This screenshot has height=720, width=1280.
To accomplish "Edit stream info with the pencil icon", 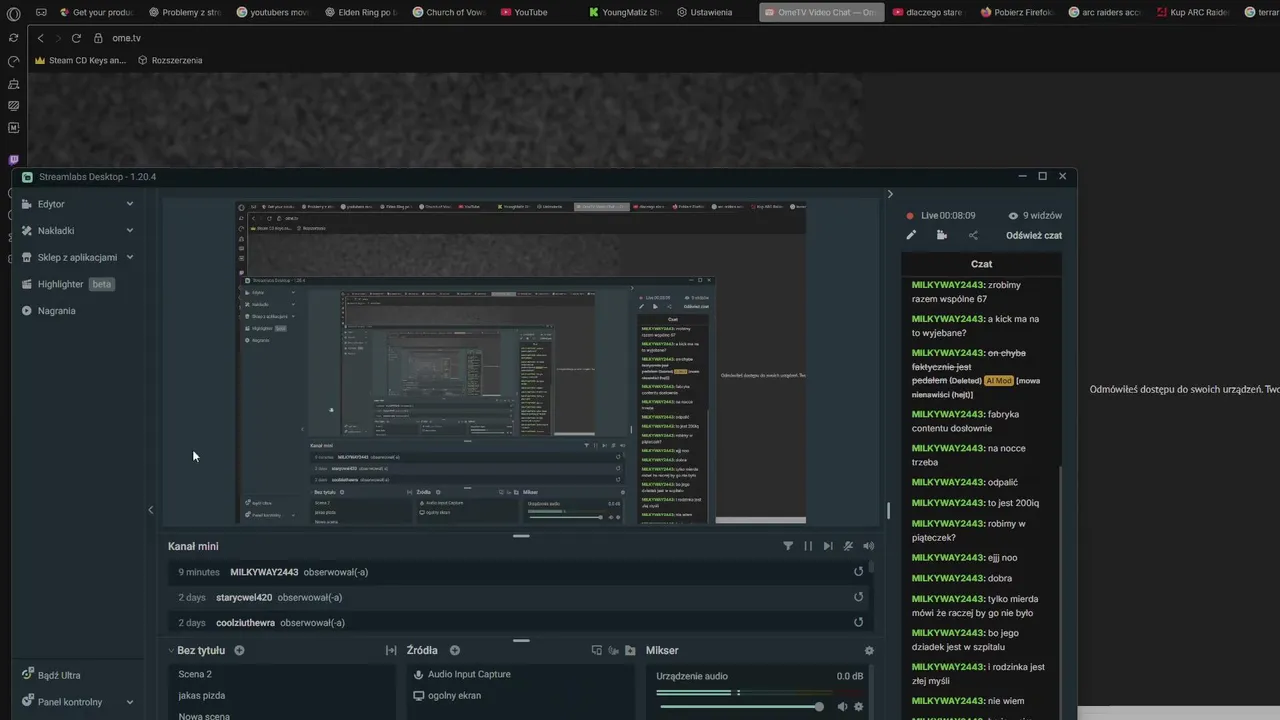I will point(911,235).
